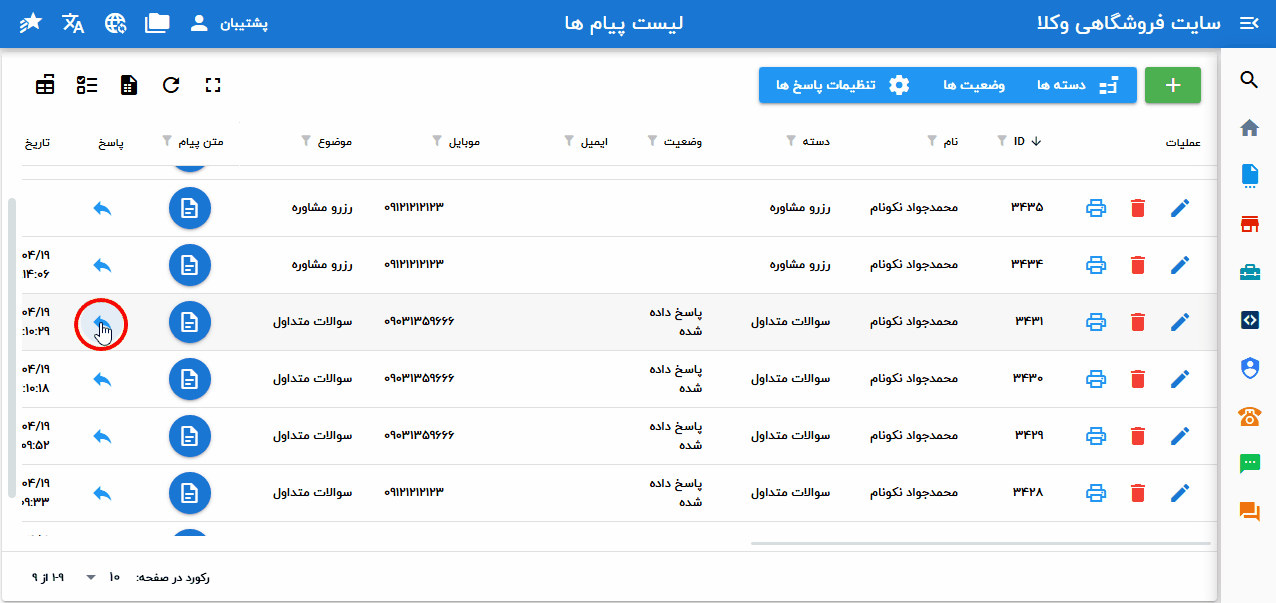This screenshot has height=603, width=1276.
Task: Open the search icon in sidebar
Action: pyautogui.click(x=1248, y=80)
